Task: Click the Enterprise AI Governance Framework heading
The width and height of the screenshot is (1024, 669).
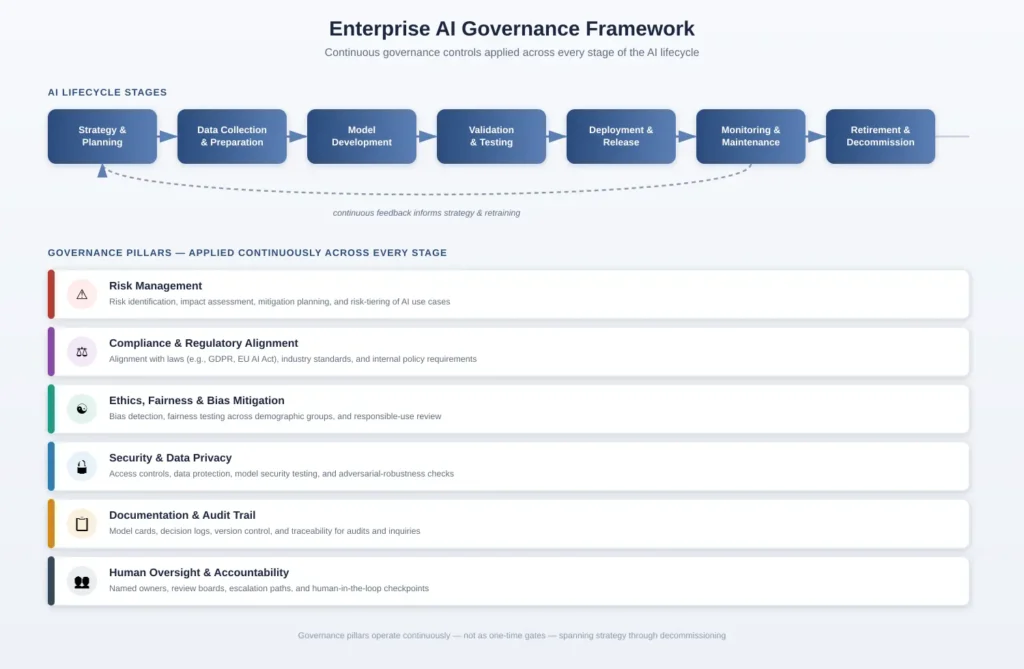Action: tap(511, 29)
